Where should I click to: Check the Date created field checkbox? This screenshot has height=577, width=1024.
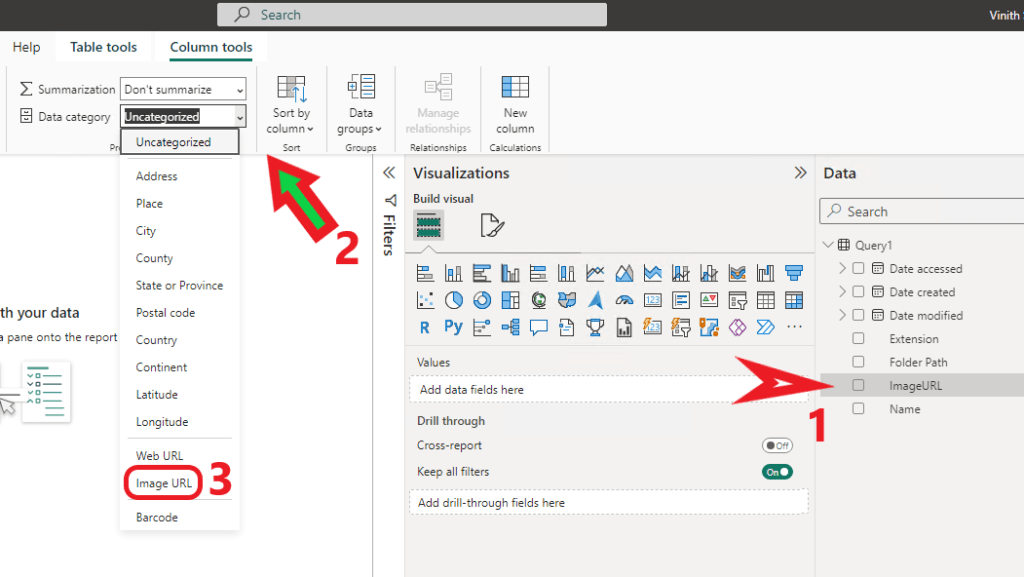tap(858, 292)
